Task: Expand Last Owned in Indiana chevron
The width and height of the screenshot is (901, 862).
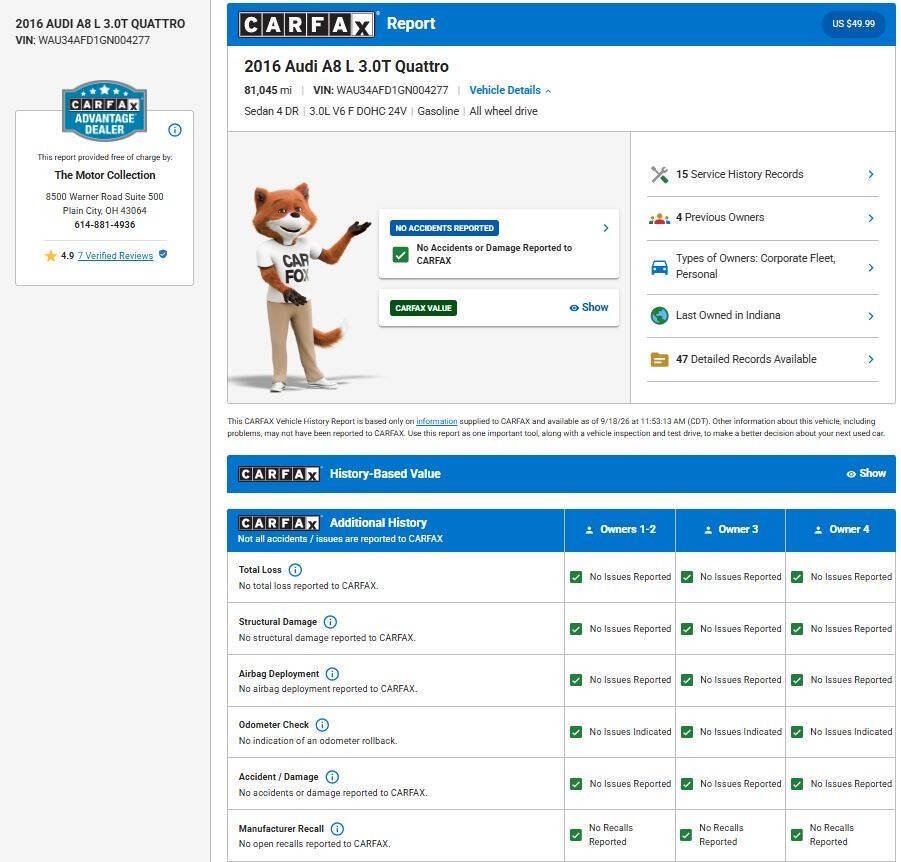Action: (x=871, y=315)
